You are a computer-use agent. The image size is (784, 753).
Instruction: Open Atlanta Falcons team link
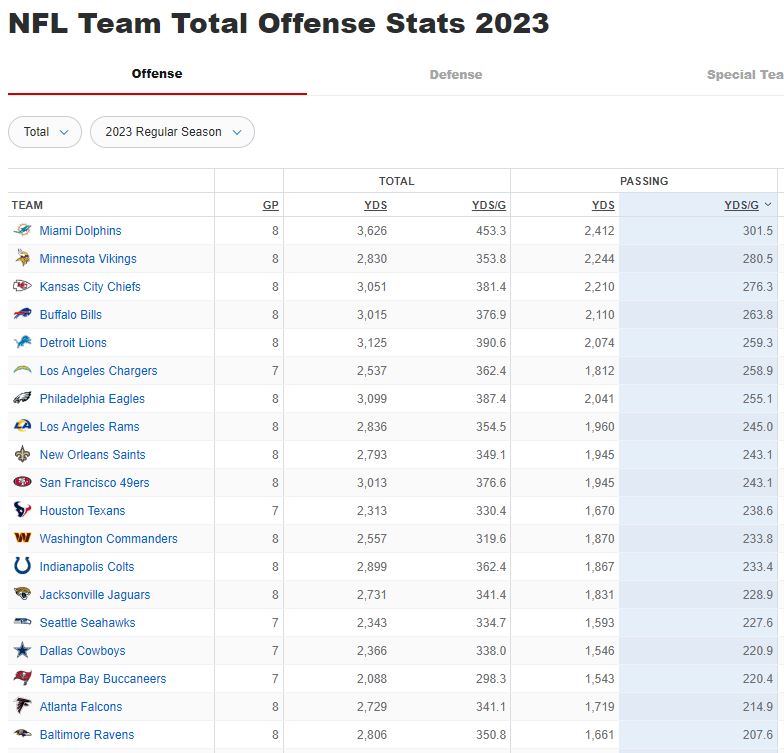pos(81,706)
